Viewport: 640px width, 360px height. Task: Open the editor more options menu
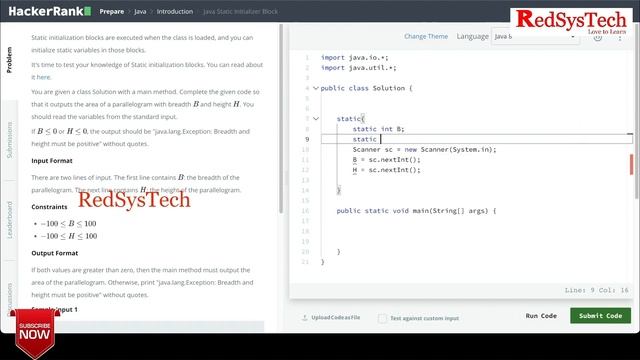tap(620, 38)
